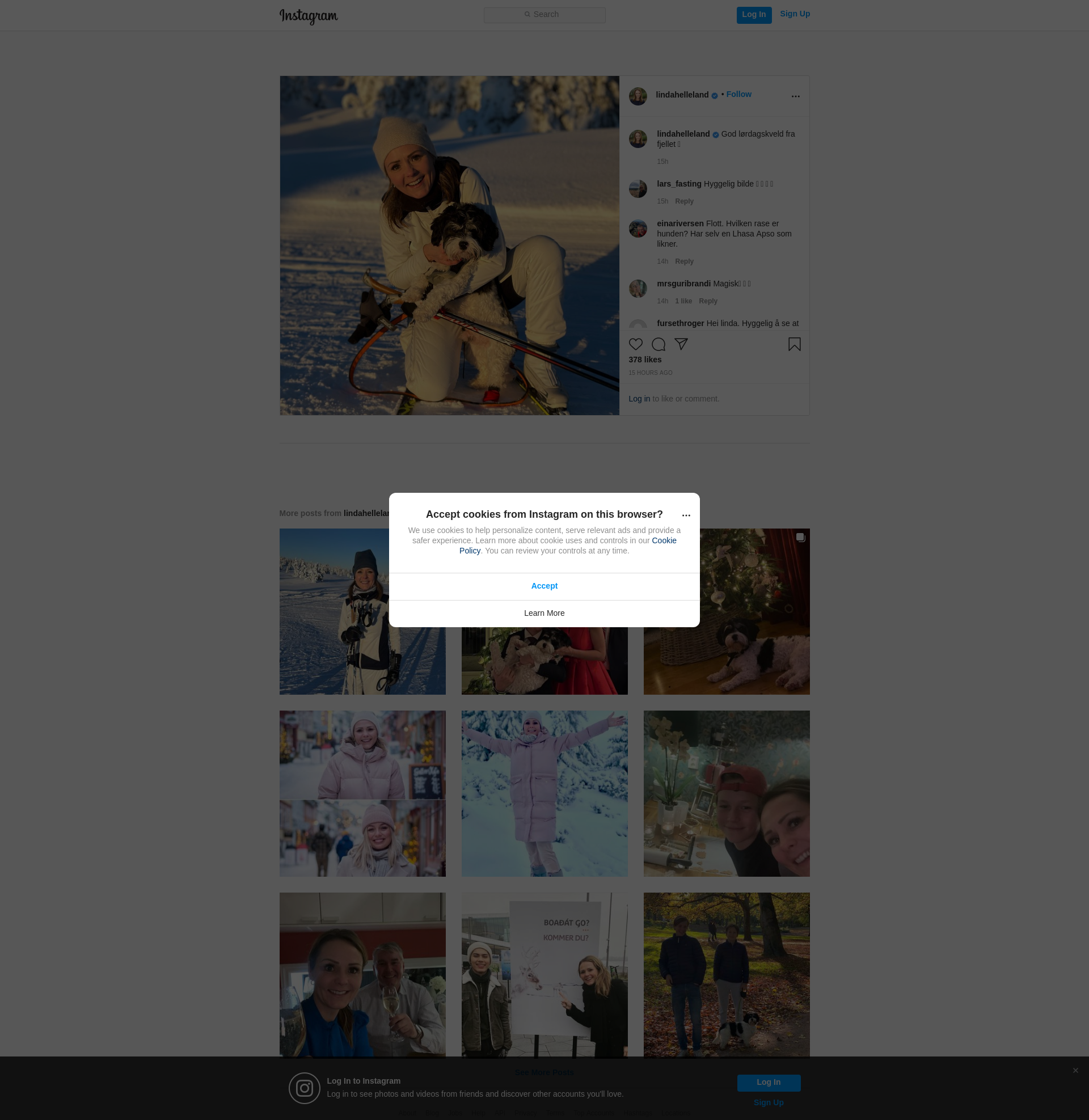
Task: Click the Log In button in header
Action: tap(754, 15)
